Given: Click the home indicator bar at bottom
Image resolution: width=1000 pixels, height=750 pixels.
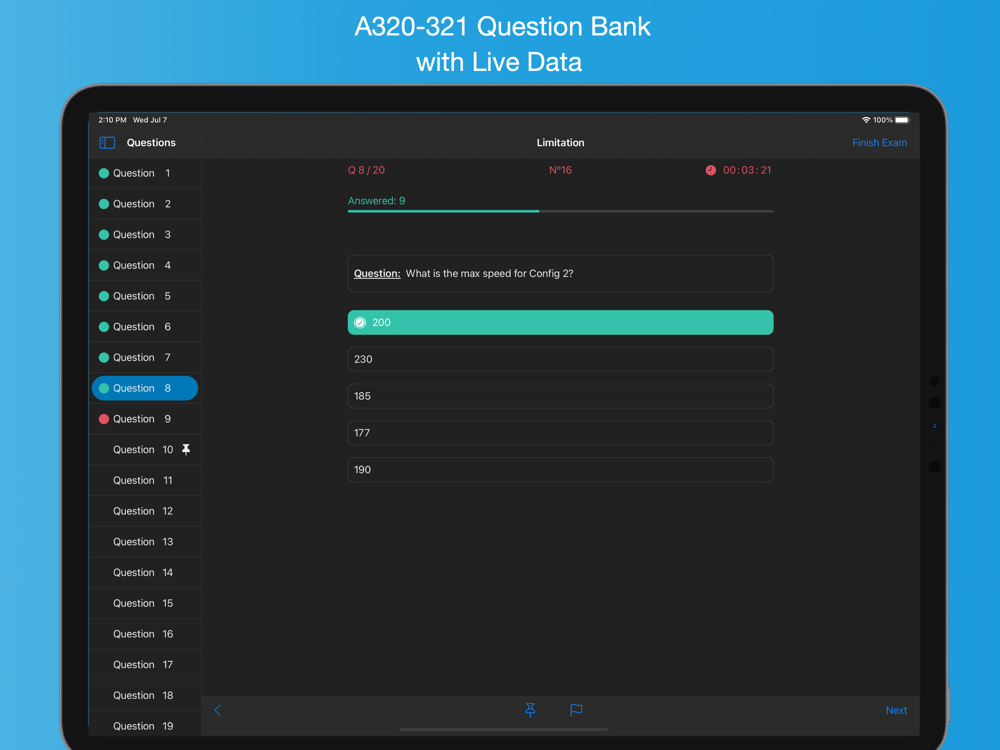Looking at the screenshot, I should [504, 729].
